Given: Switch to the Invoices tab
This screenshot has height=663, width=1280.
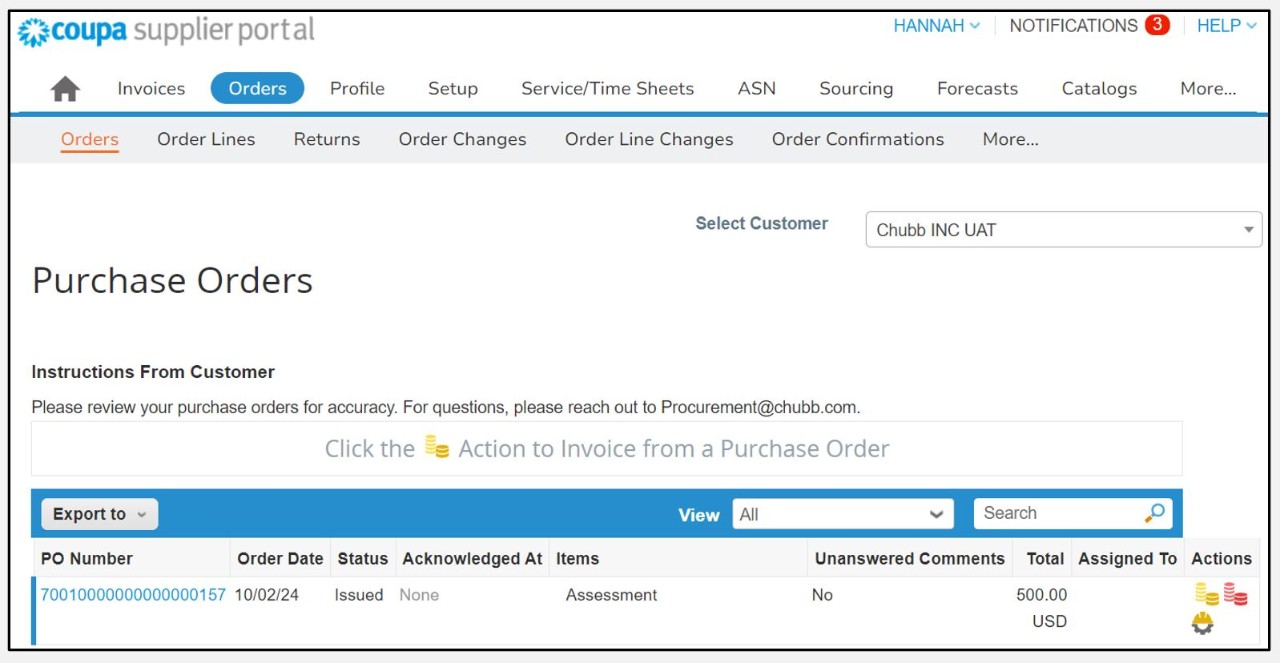Looking at the screenshot, I should click(151, 89).
